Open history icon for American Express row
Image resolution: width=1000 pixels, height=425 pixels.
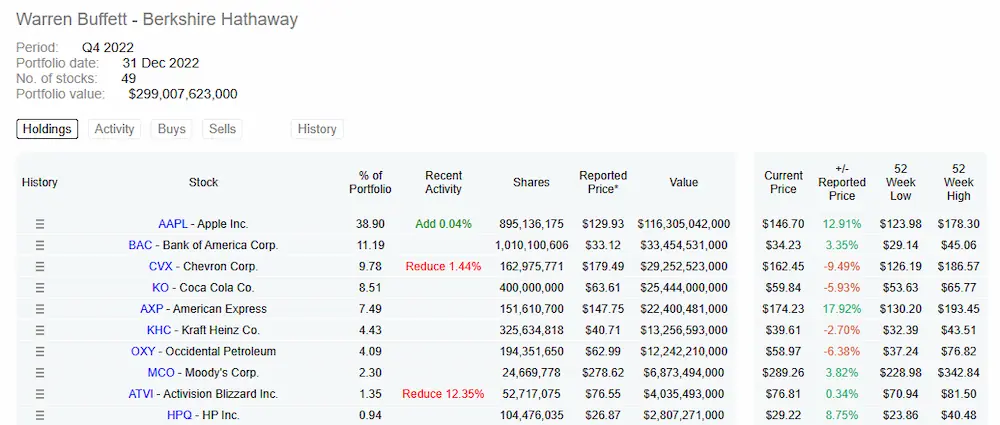pos(40,309)
